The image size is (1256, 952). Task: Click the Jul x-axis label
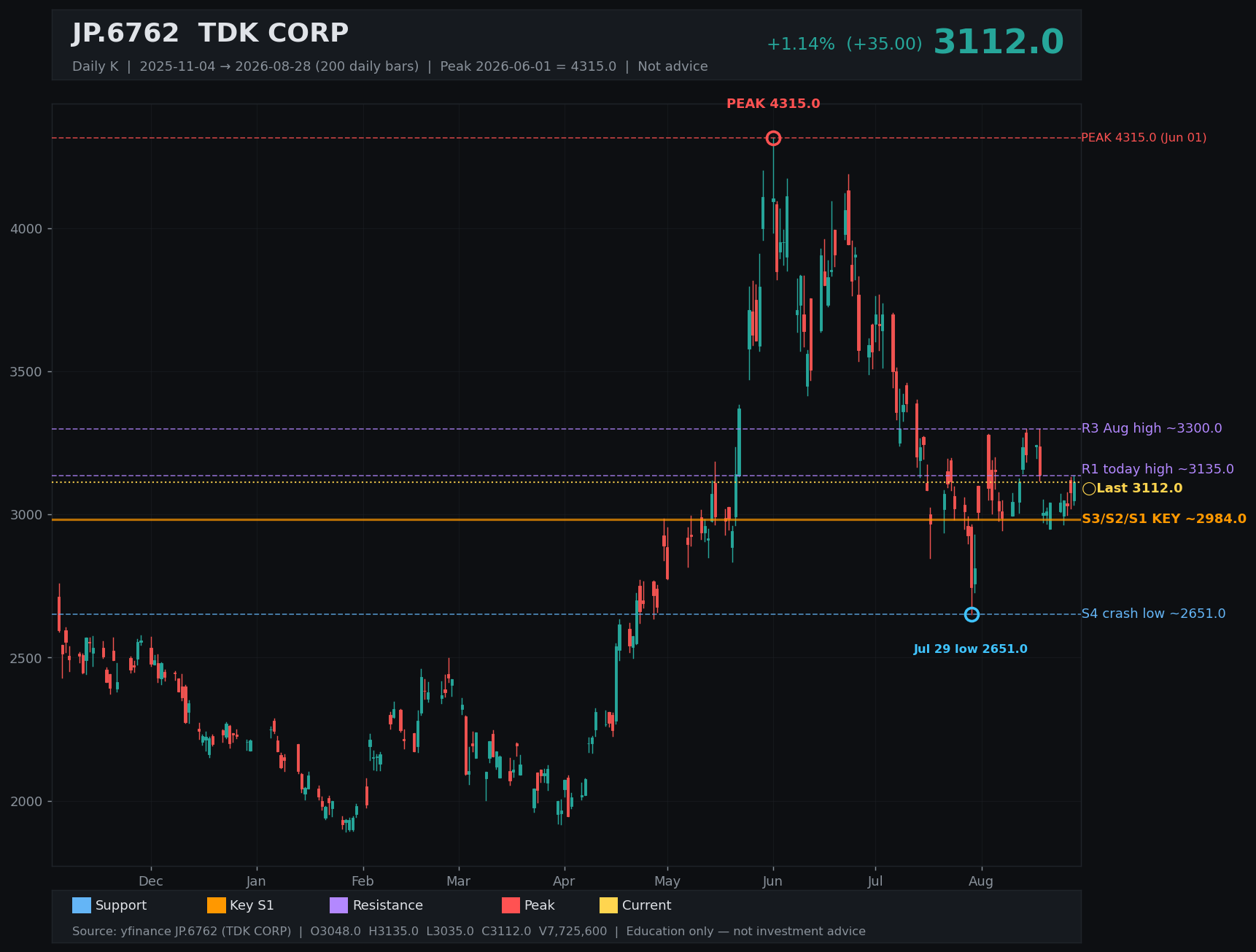click(x=875, y=881)
